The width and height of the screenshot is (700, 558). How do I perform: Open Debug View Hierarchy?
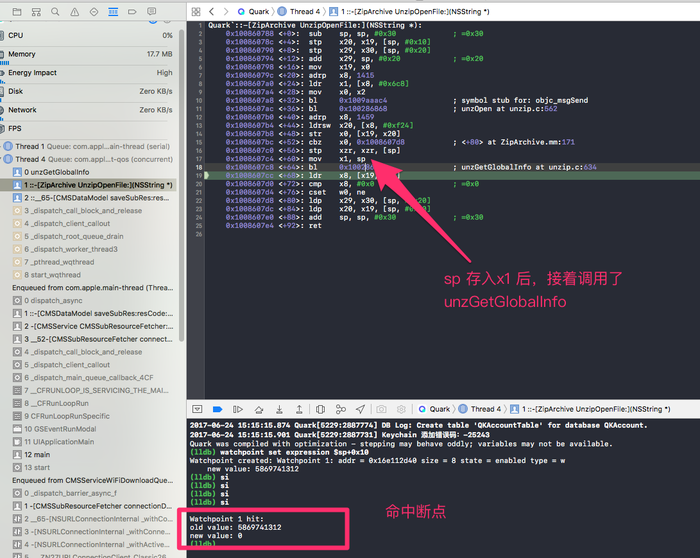click(x=320, y=409)
